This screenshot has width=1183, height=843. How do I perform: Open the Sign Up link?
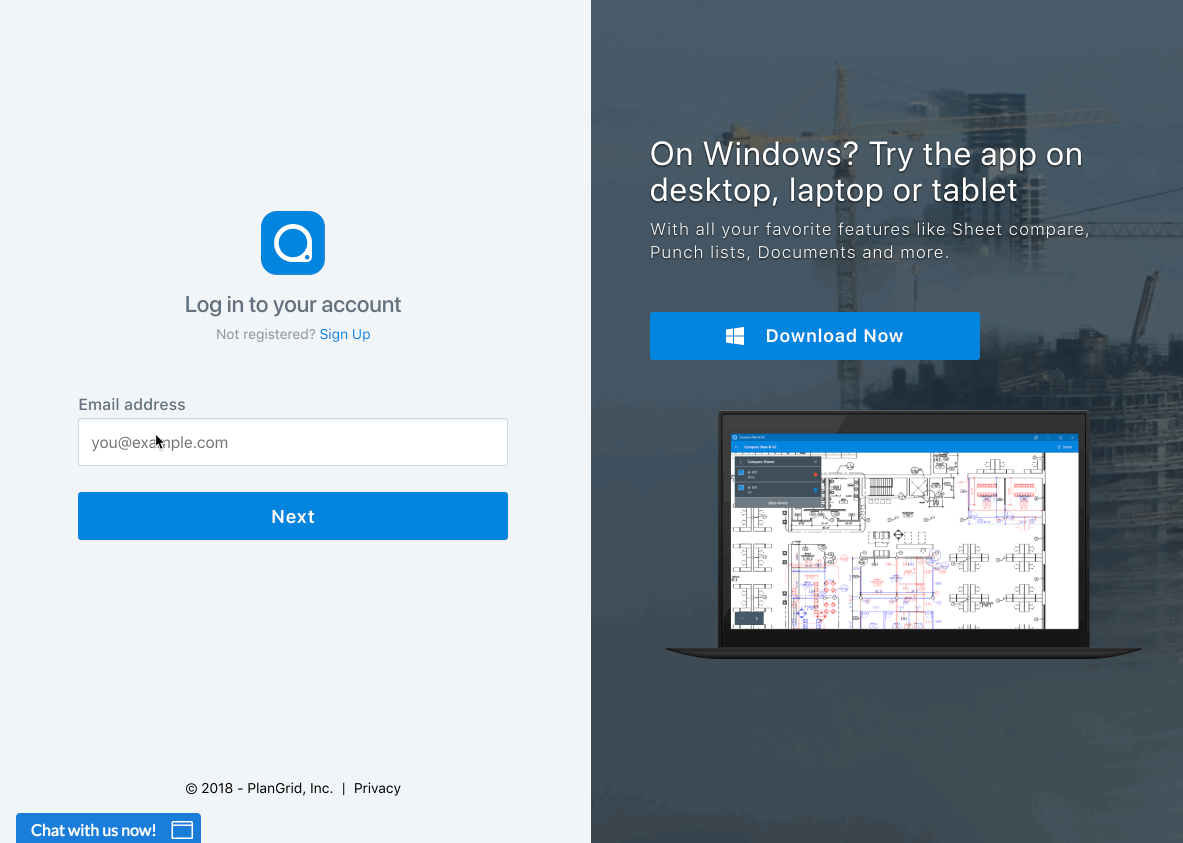pos(345,334)
